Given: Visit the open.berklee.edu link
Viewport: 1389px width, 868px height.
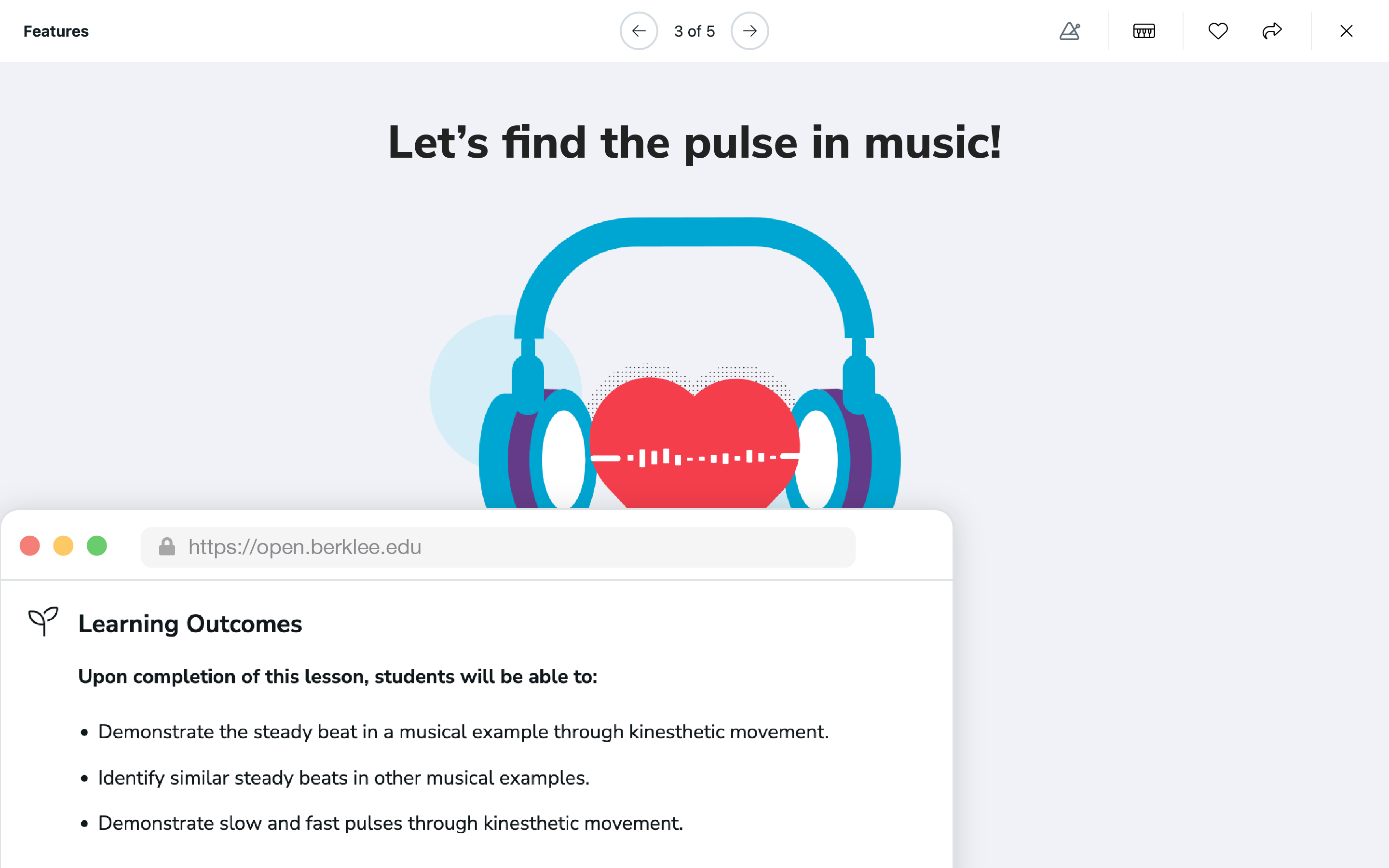Looking at the screenshot, I should pos(304,546).
